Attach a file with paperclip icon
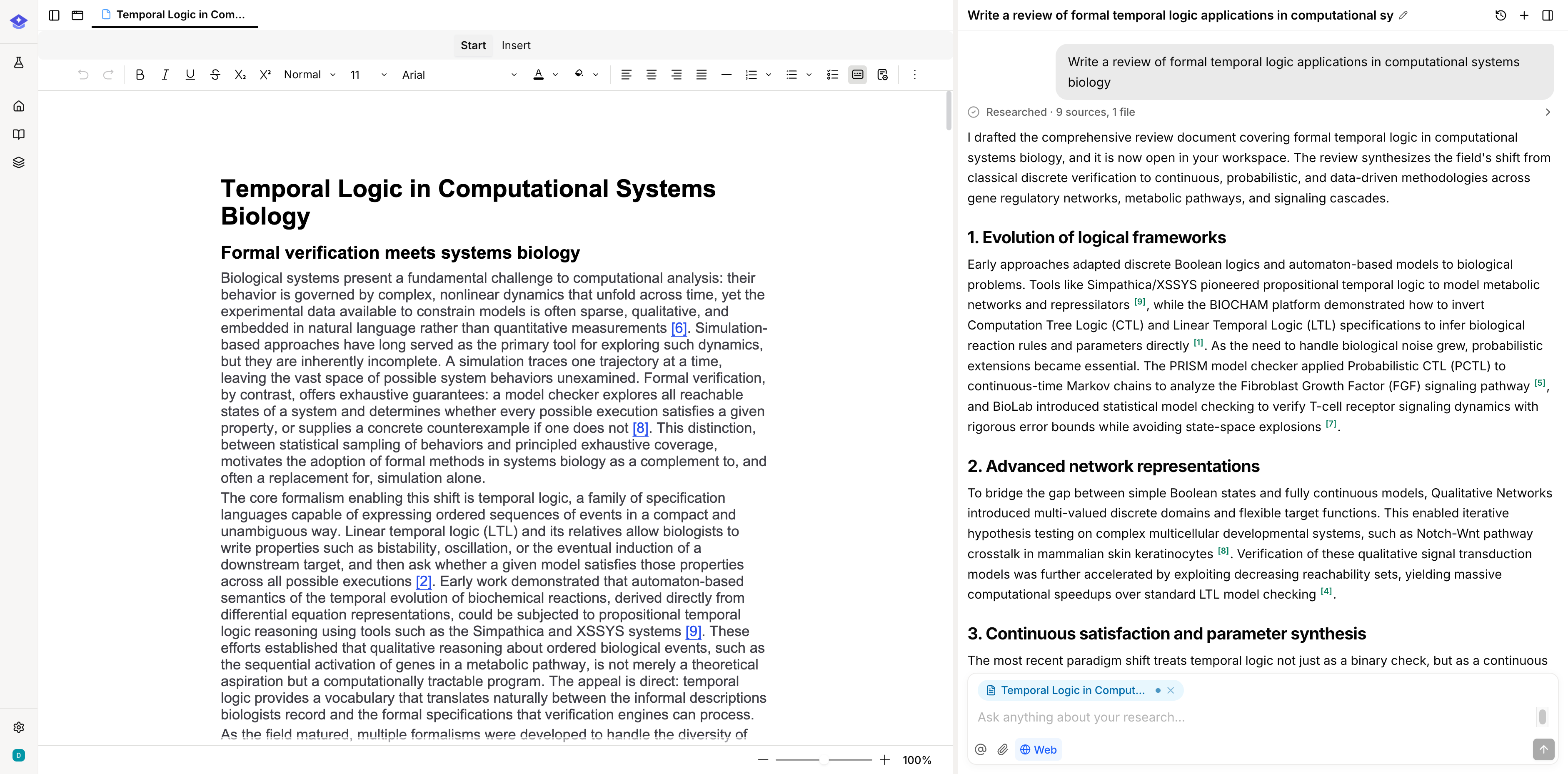Image resolution: width=1568 pixels, height=774 pixels. point(1003,749)
